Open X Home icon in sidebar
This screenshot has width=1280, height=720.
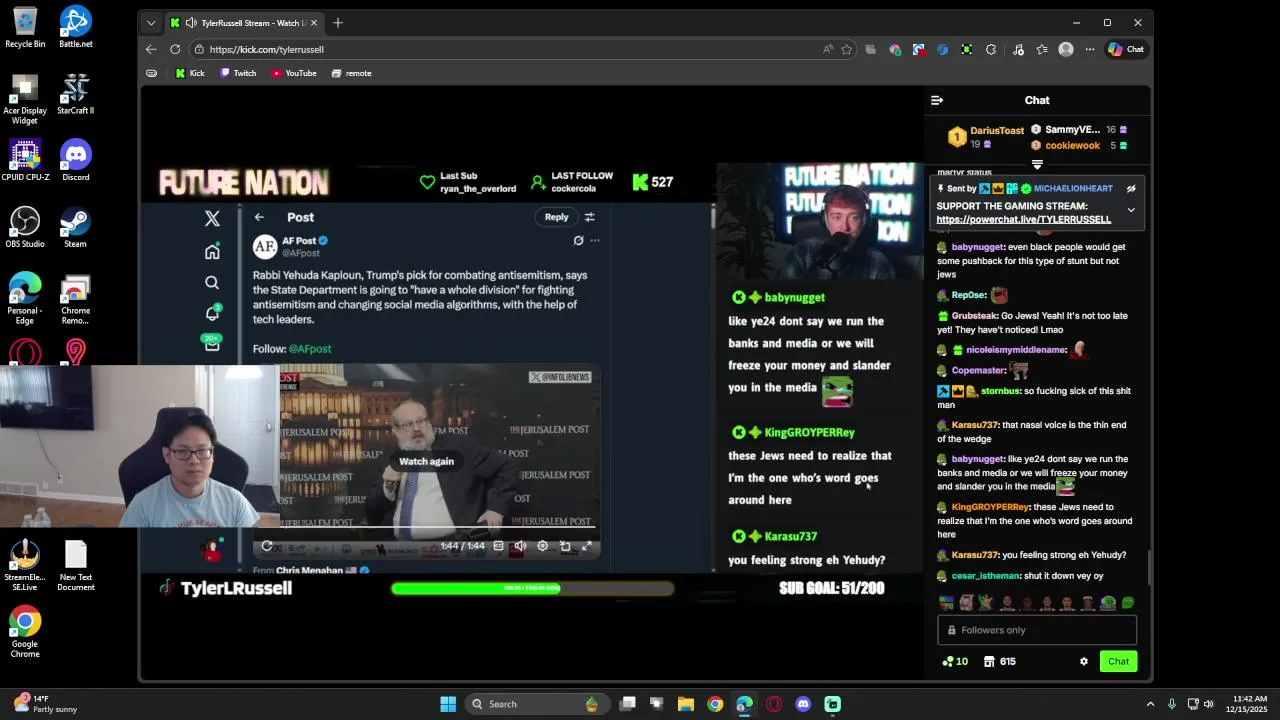pos(212,252)
